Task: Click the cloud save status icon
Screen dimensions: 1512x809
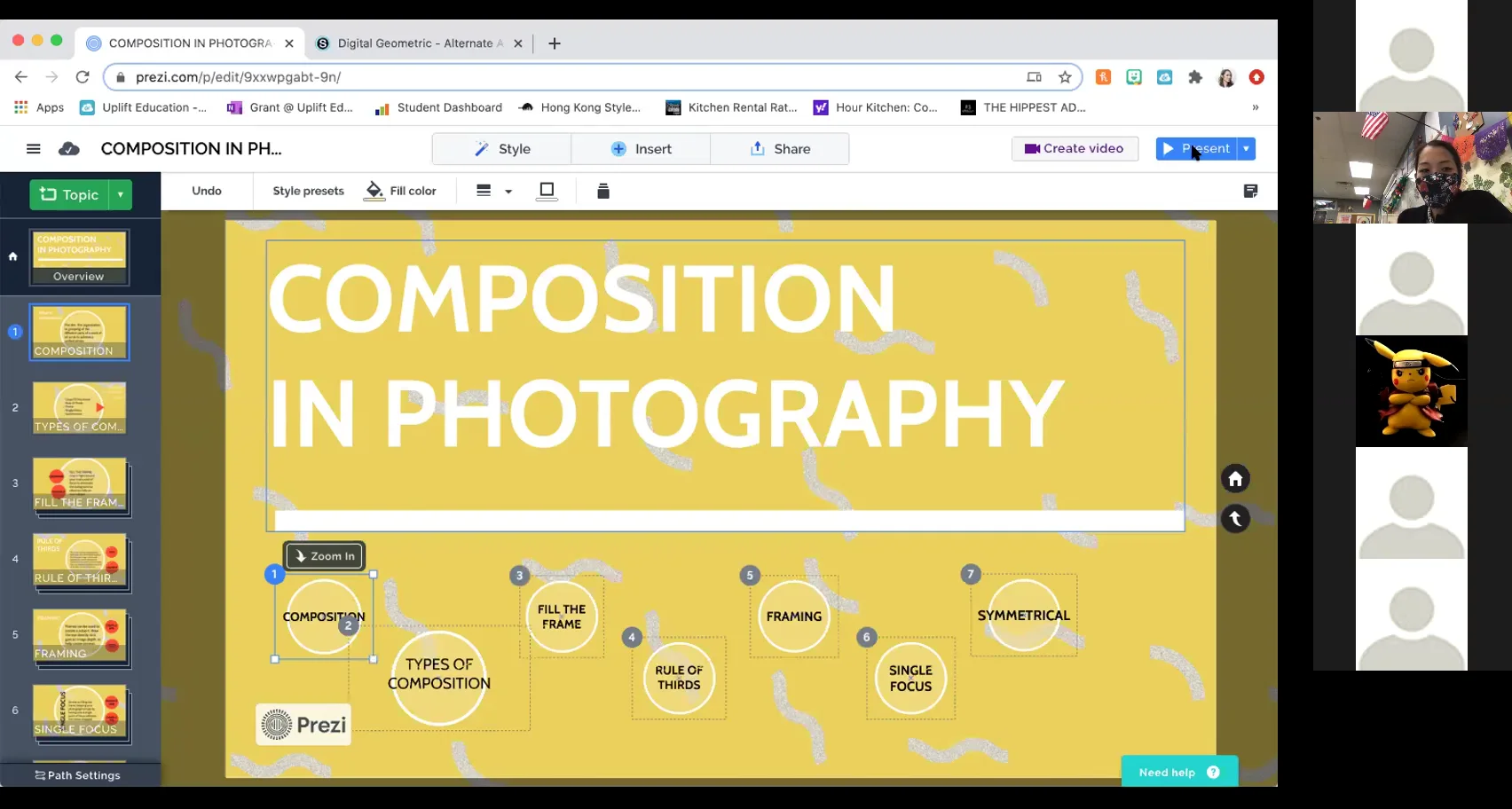Action: click(x=69, y=149)
